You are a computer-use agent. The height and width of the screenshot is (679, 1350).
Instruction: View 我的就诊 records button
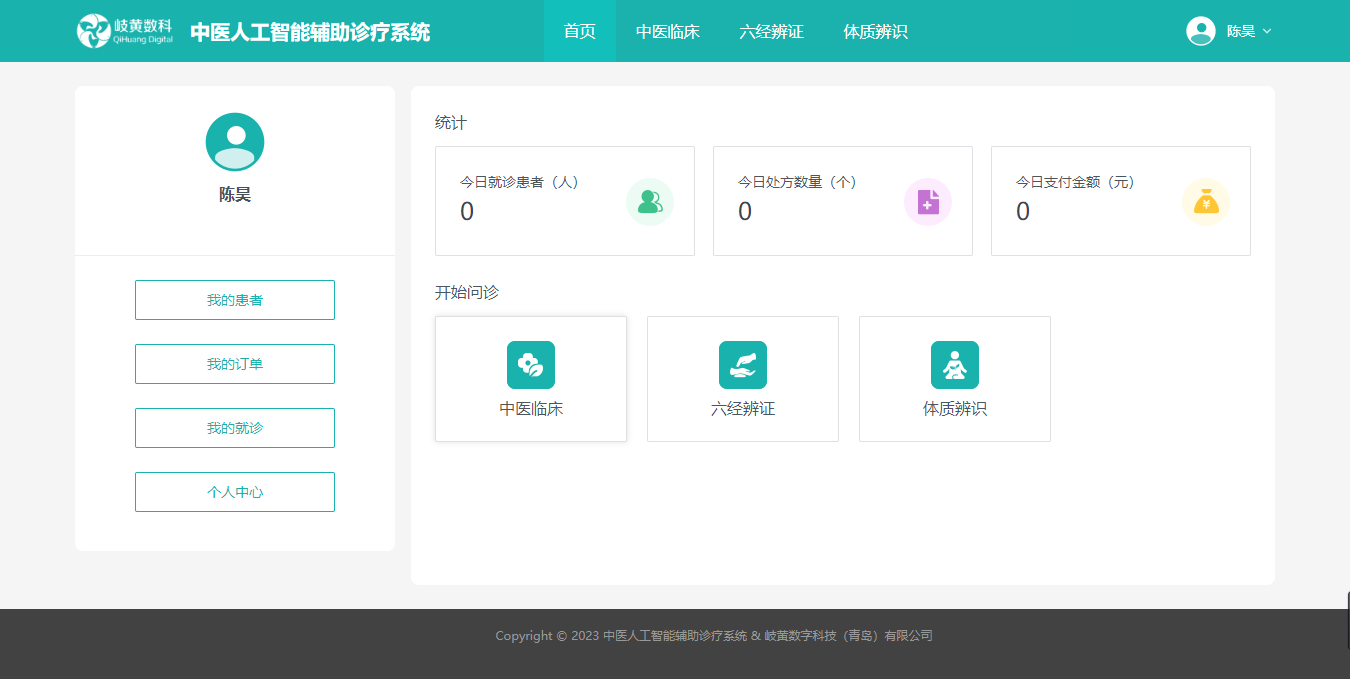click(235, 428)
